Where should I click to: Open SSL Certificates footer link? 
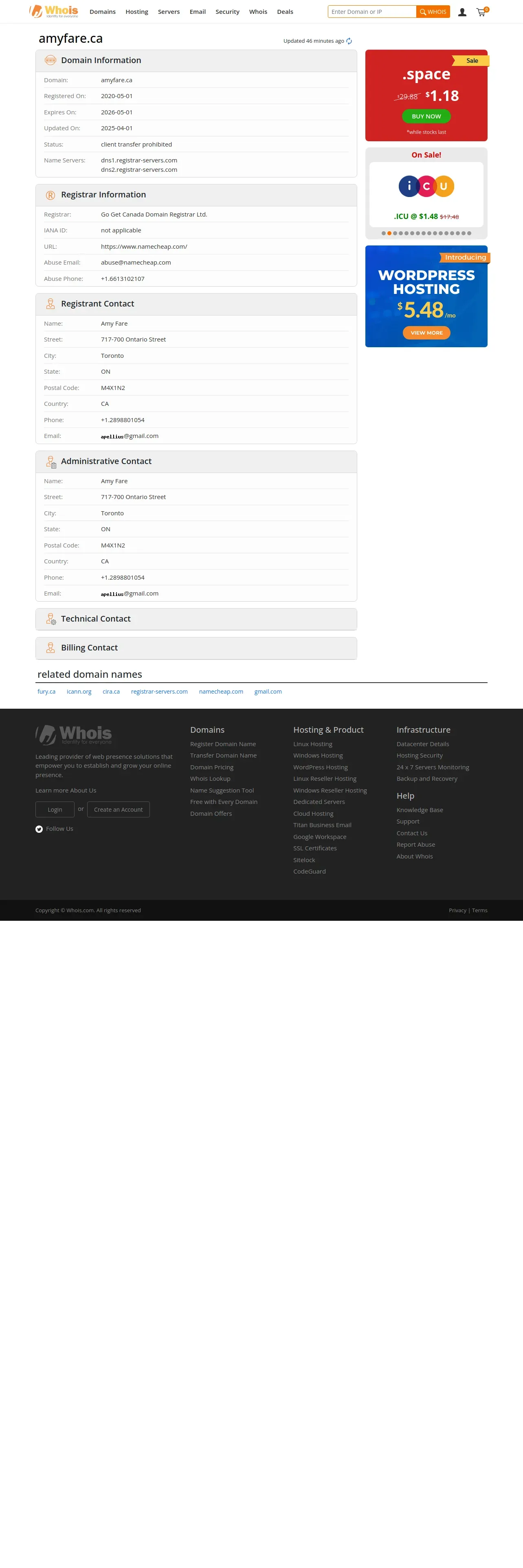tap(315, 849)
